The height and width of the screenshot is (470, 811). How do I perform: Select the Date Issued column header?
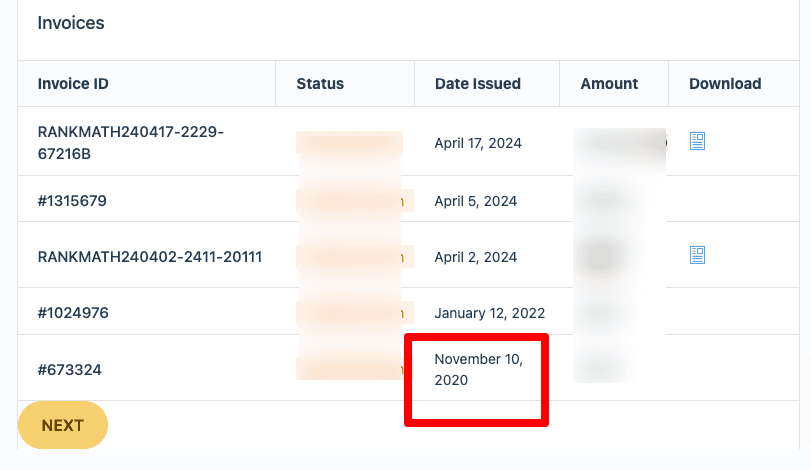pyautogui.click(x=477, y=84)
